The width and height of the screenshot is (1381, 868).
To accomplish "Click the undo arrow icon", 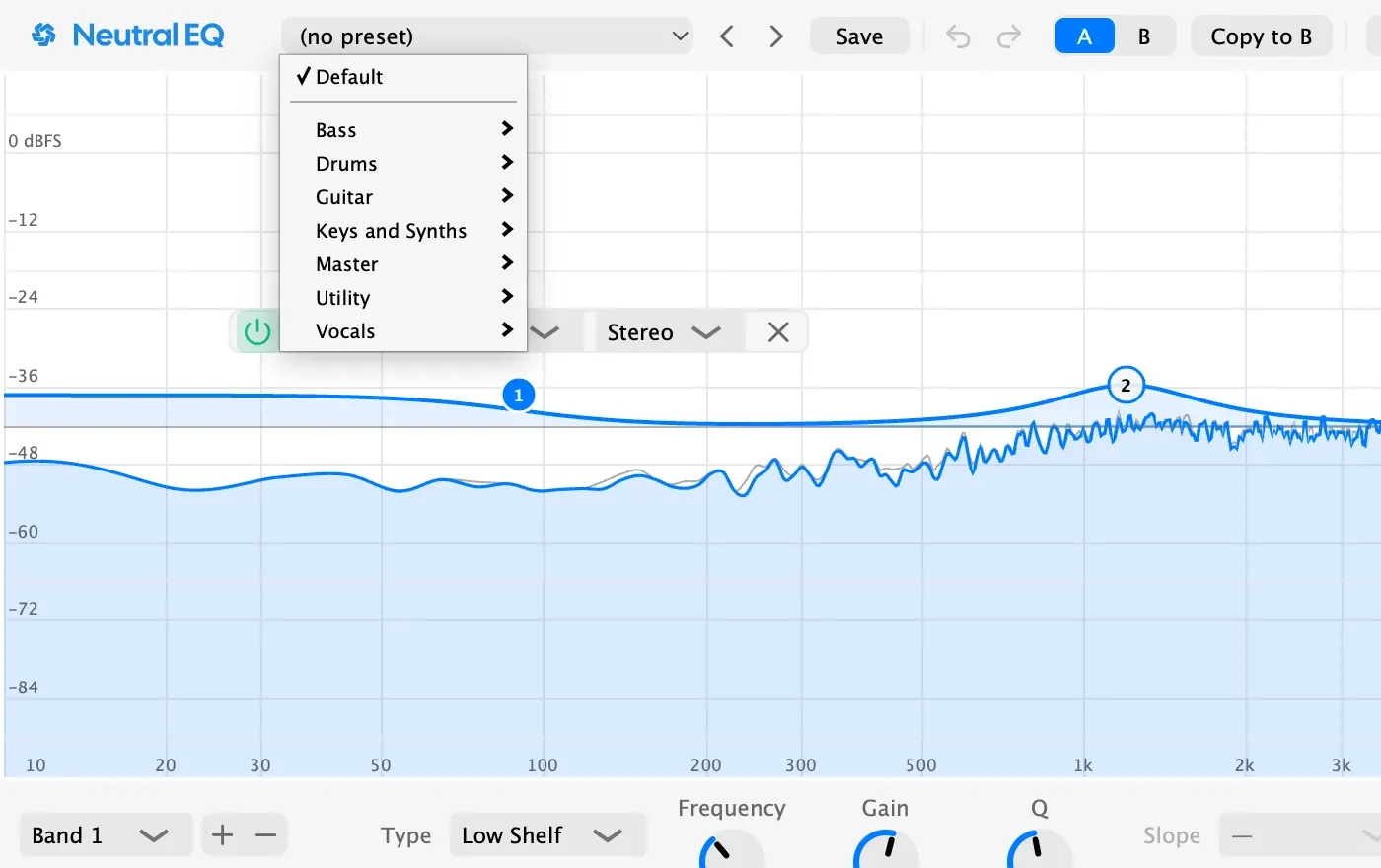I will [x=958, y=36].
